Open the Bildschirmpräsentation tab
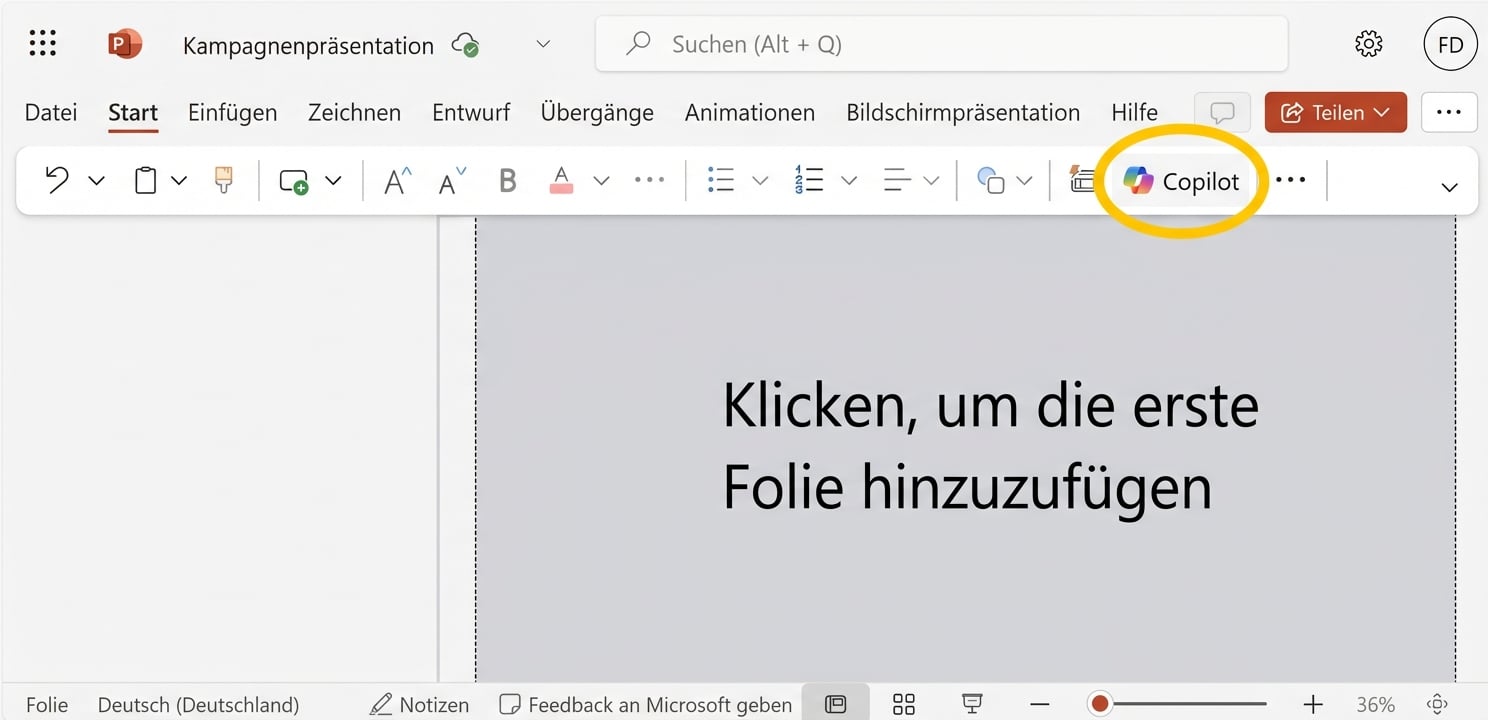This screenshot has width=1488, height=720. [962, 112]
